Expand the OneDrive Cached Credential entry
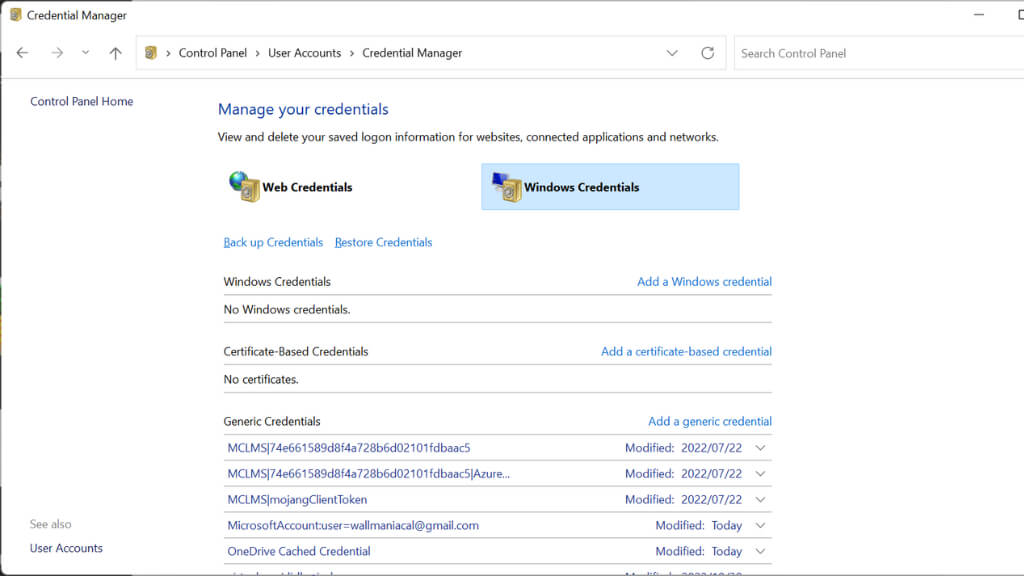 pos(761,551)
